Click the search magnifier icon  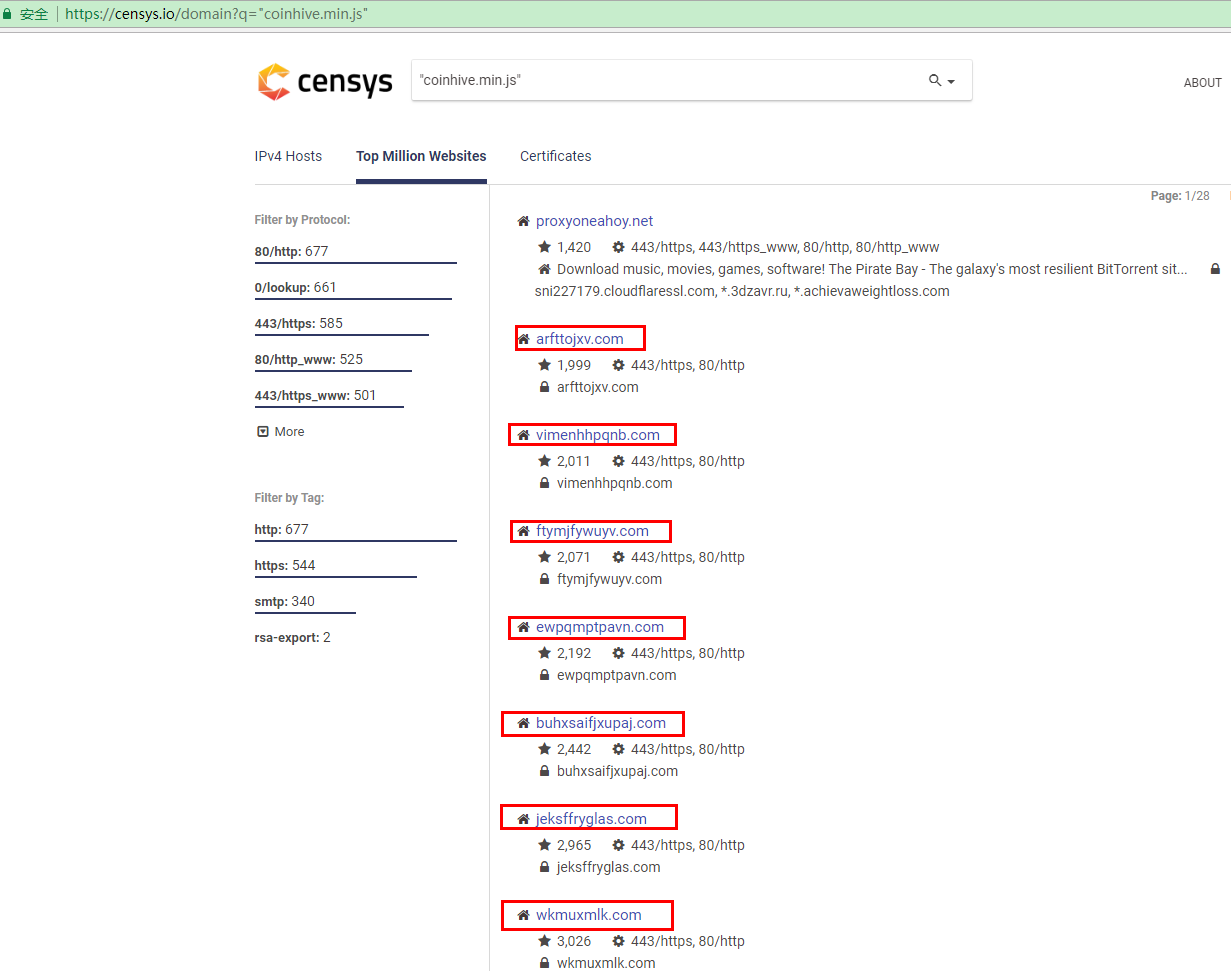(935, 80)
